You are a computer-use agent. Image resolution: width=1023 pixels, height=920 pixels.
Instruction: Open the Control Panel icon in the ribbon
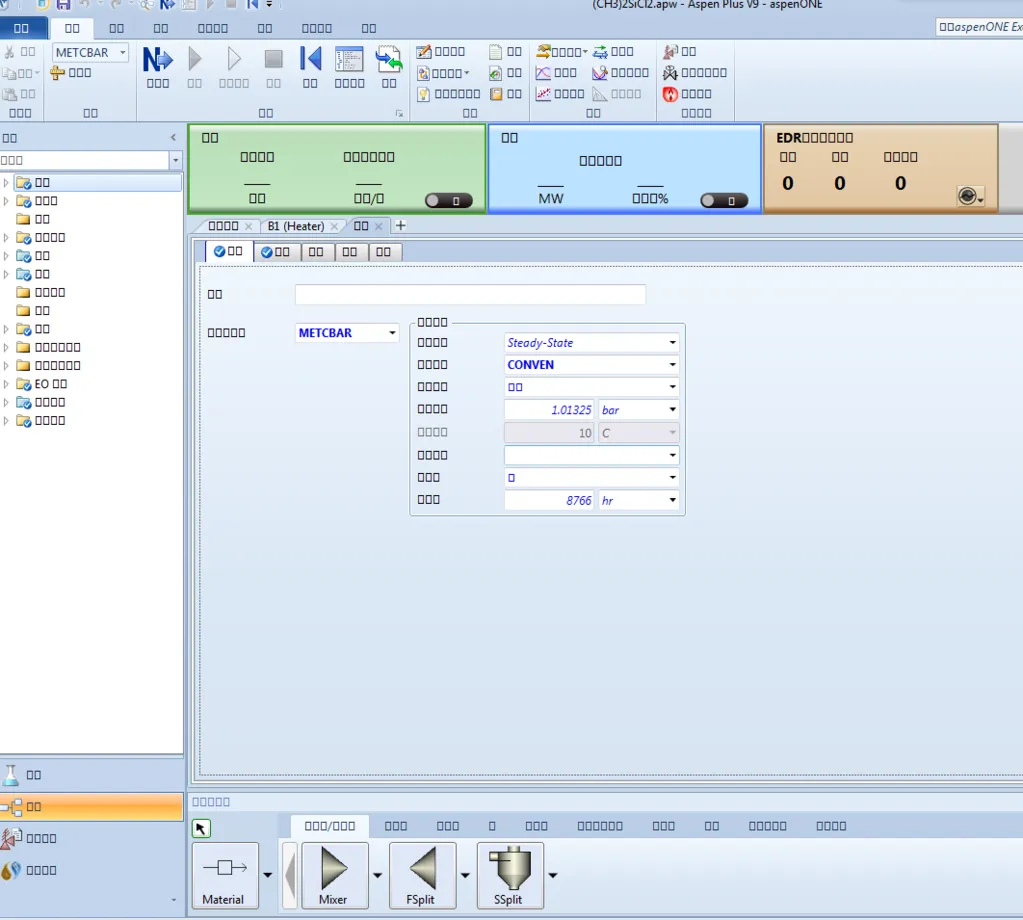click(x=349, y=59)
